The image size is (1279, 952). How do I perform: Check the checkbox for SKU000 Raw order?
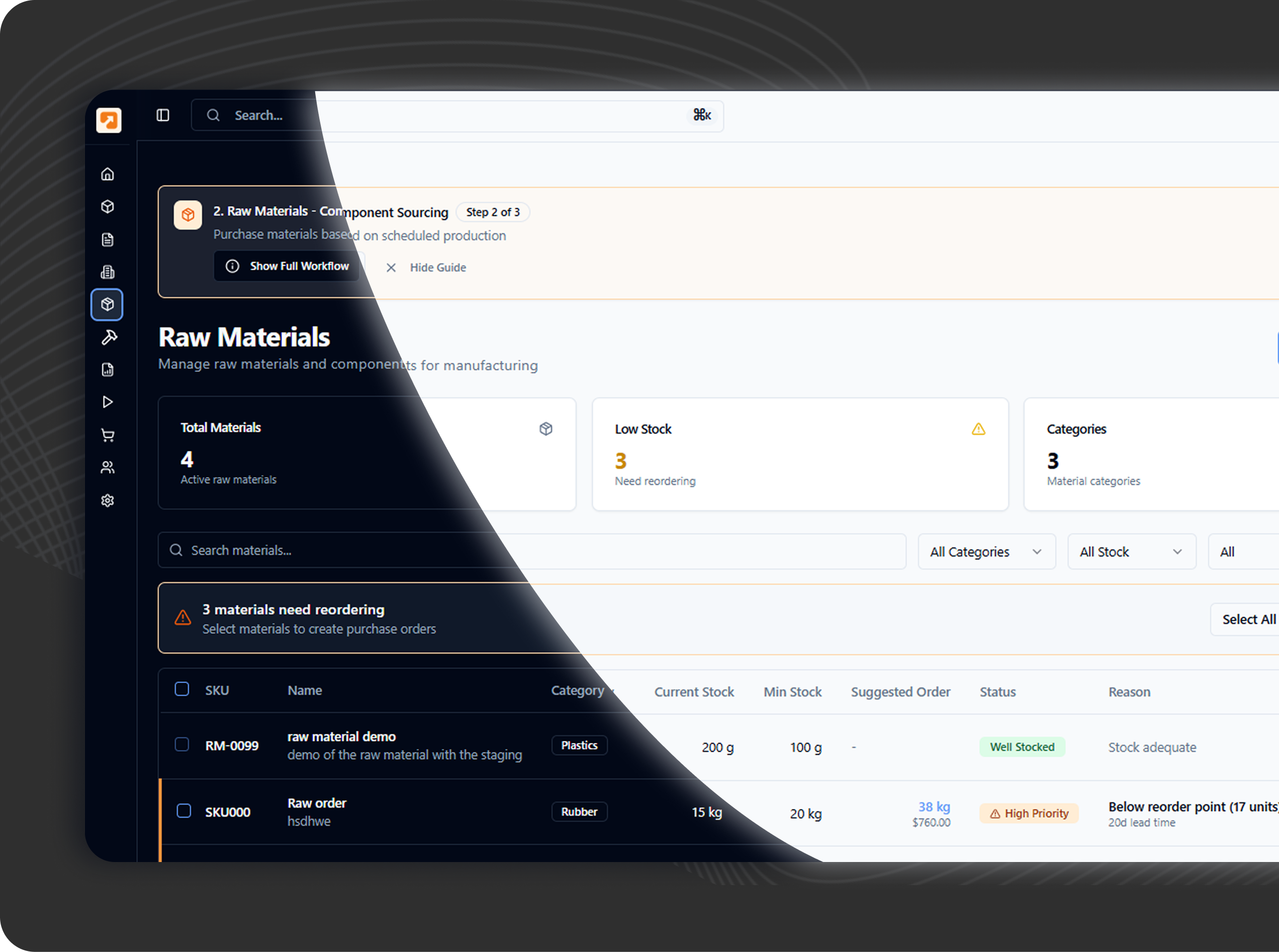click(x=184, y=810)
